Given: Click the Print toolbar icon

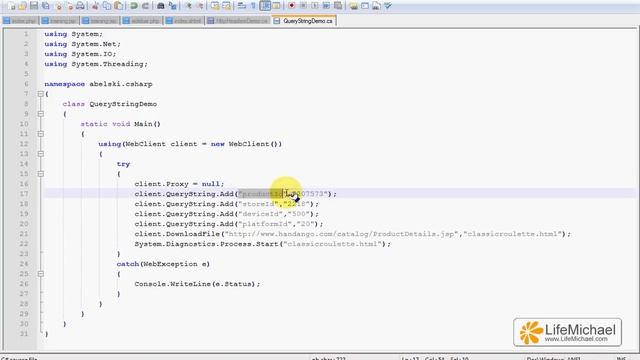Looking at the screenshot, I should pos(80,6).
